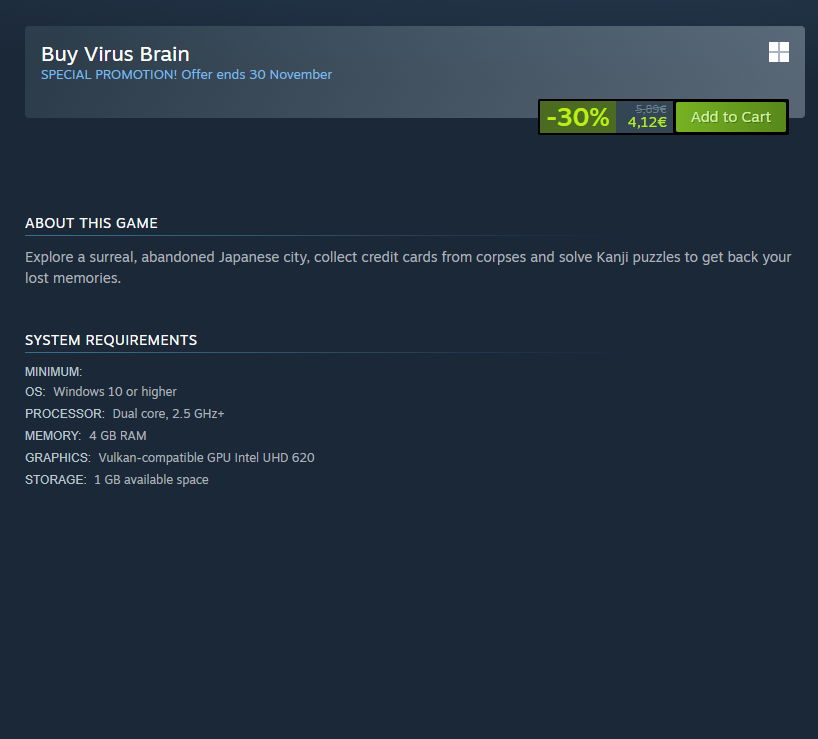Click the MINIMUM requirements label
818x739 pixels.
(54, 372)
